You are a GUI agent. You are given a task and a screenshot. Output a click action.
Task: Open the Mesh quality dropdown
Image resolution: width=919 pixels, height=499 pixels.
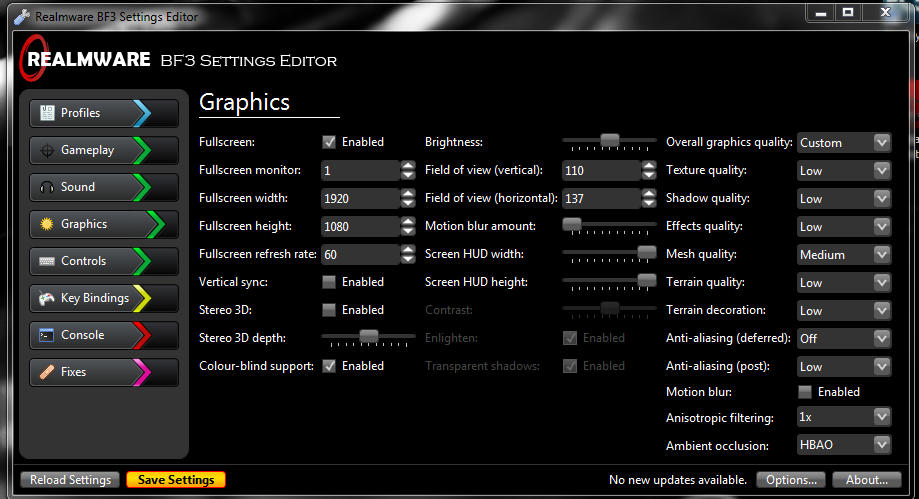click(x=844, y=254)
